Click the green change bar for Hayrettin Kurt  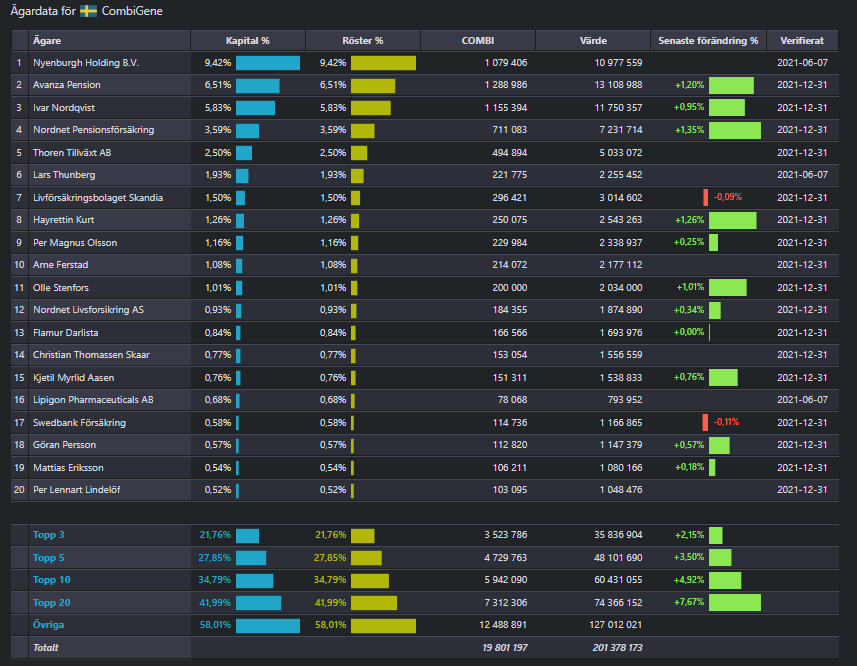(x=732, y=220)
